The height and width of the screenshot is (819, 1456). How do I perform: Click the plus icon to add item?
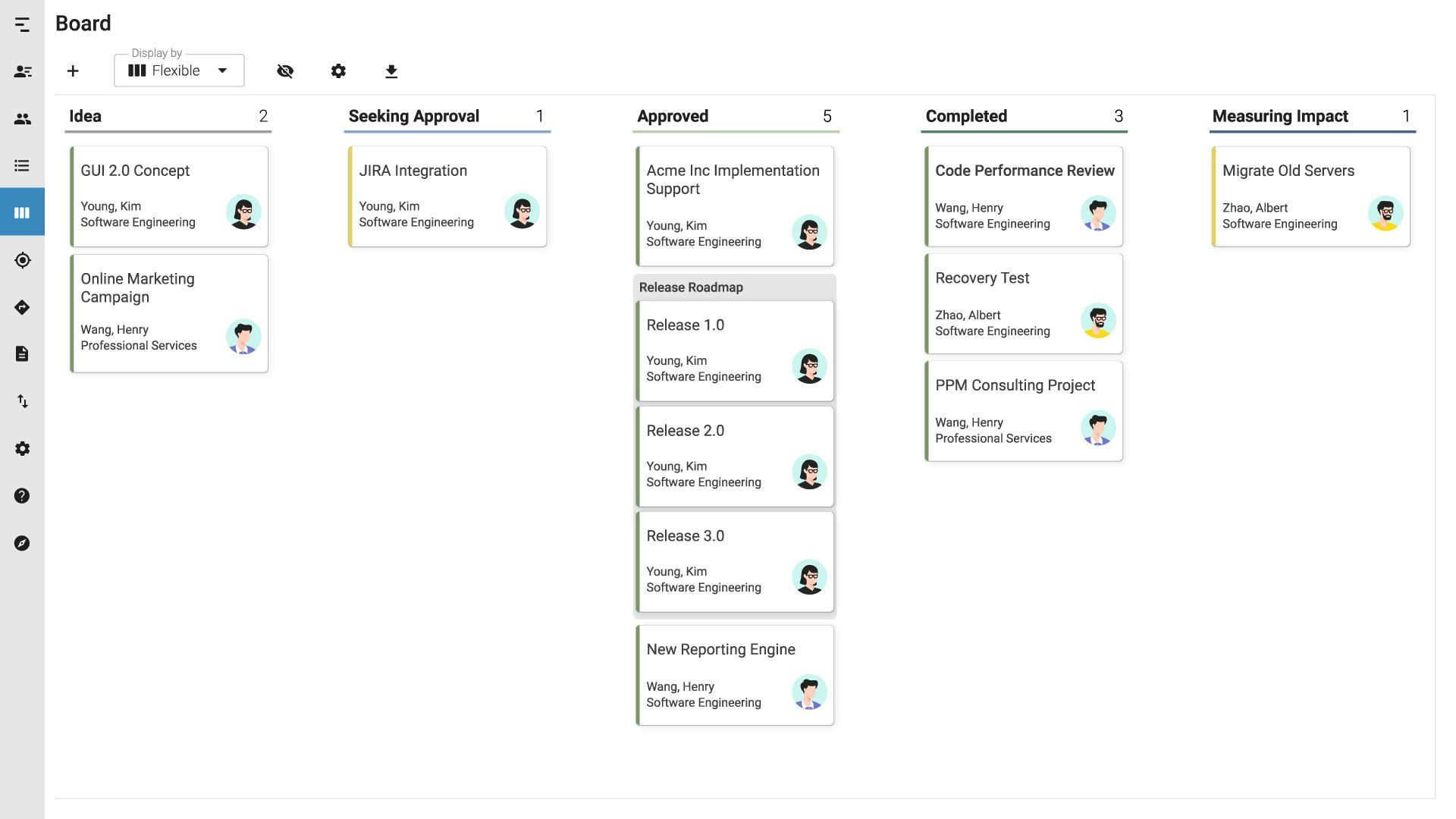click(73, 71)
